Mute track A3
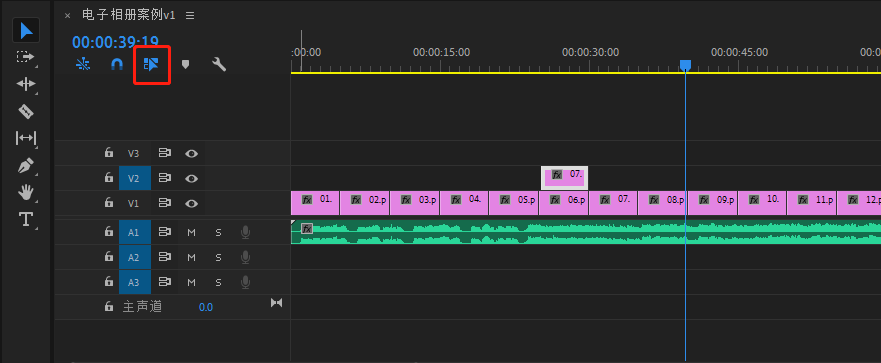Screen dimensions: 881x363 pos(192,283)
